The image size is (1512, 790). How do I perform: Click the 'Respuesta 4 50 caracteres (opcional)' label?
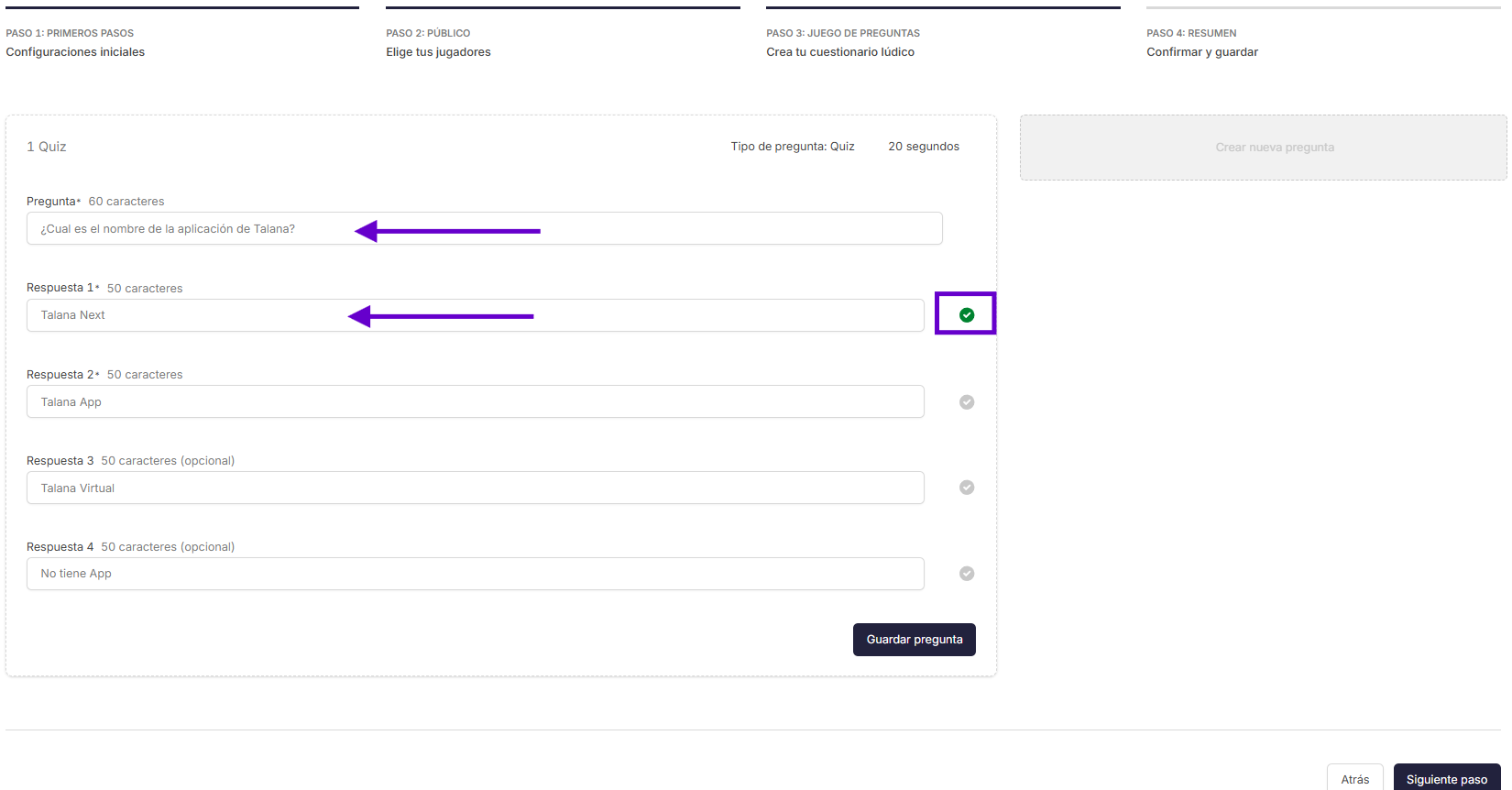130,547
